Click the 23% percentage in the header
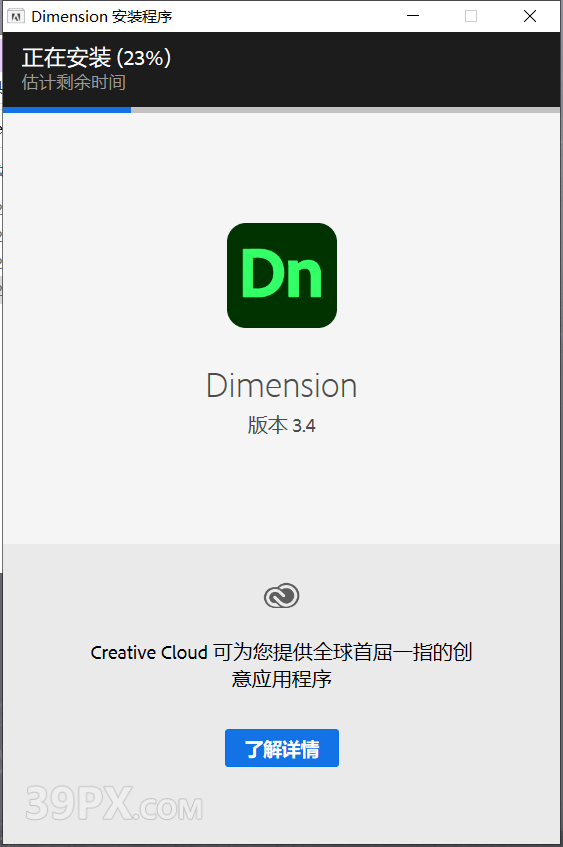563x847 pixels. pyautogui.click(x=144, y=58)
